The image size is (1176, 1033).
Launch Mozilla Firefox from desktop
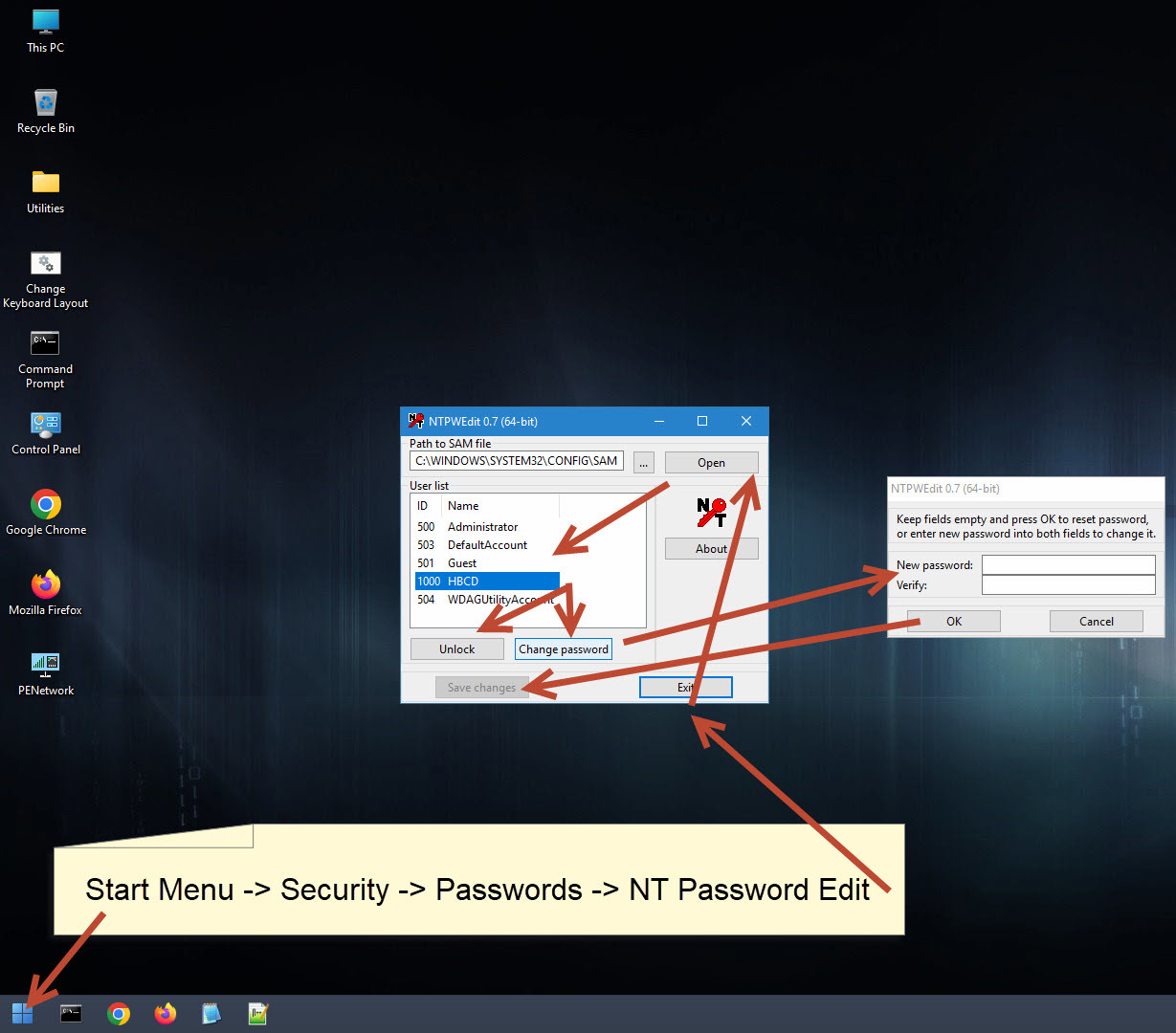(x=46, y=593)
